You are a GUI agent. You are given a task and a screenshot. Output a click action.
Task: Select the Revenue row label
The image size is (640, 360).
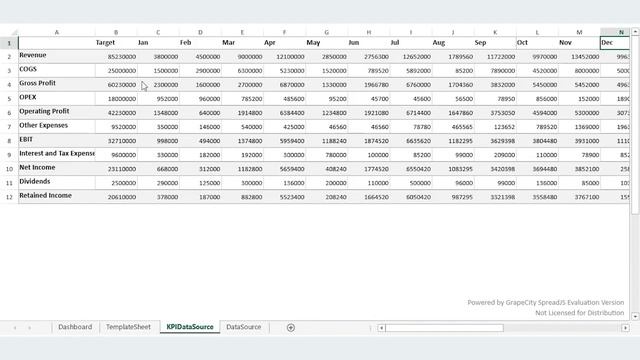tap(57, 56)
